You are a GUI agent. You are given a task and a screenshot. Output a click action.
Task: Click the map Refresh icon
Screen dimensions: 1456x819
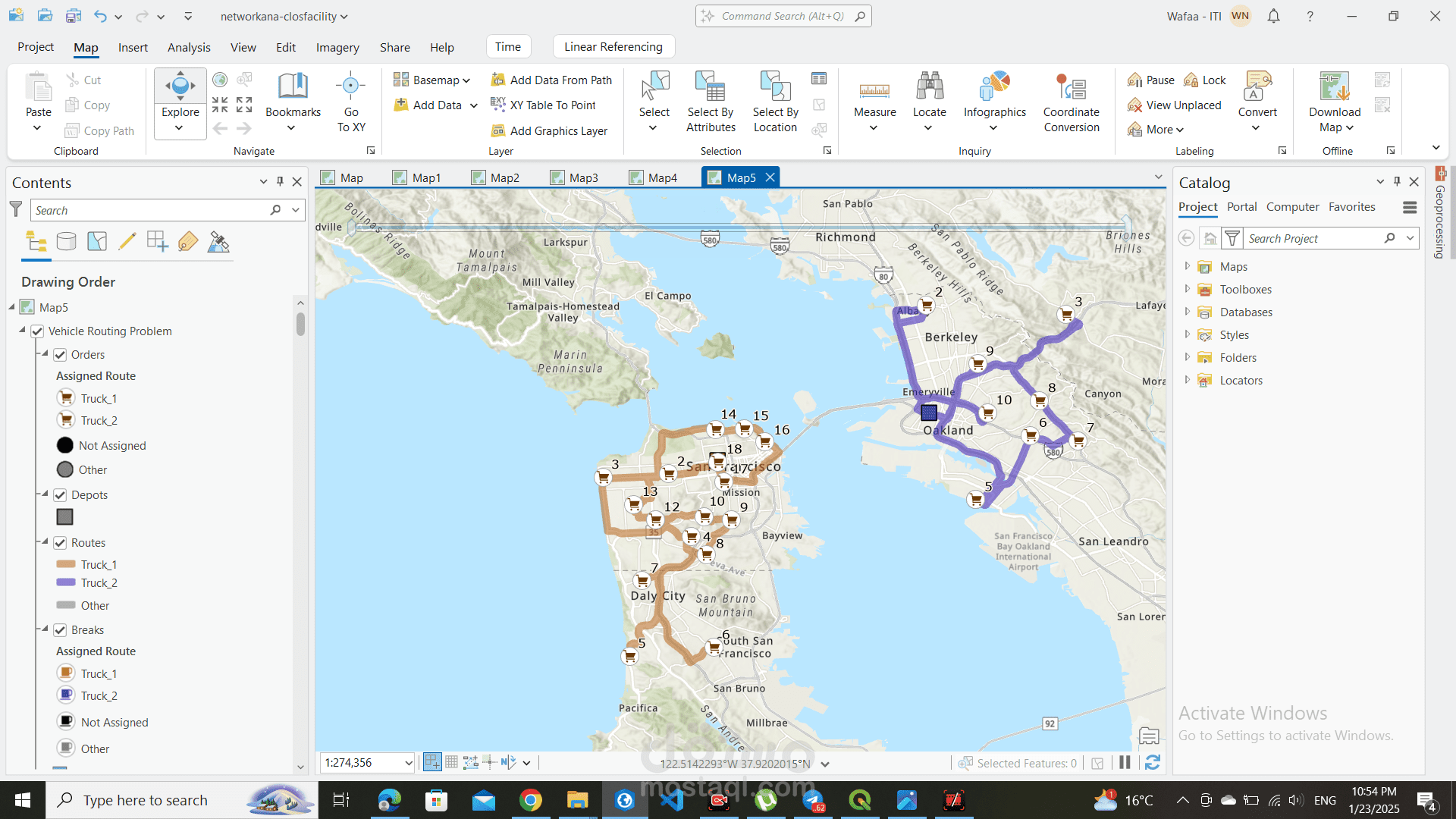pyautogui.click(x=1153, y=763)
